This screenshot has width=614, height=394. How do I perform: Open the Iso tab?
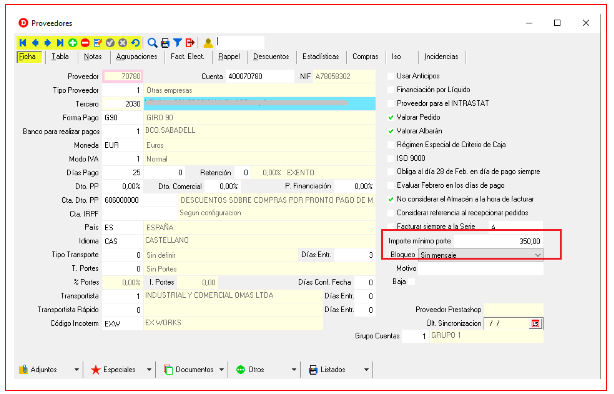pyautogui.click(x=396, y=56)
